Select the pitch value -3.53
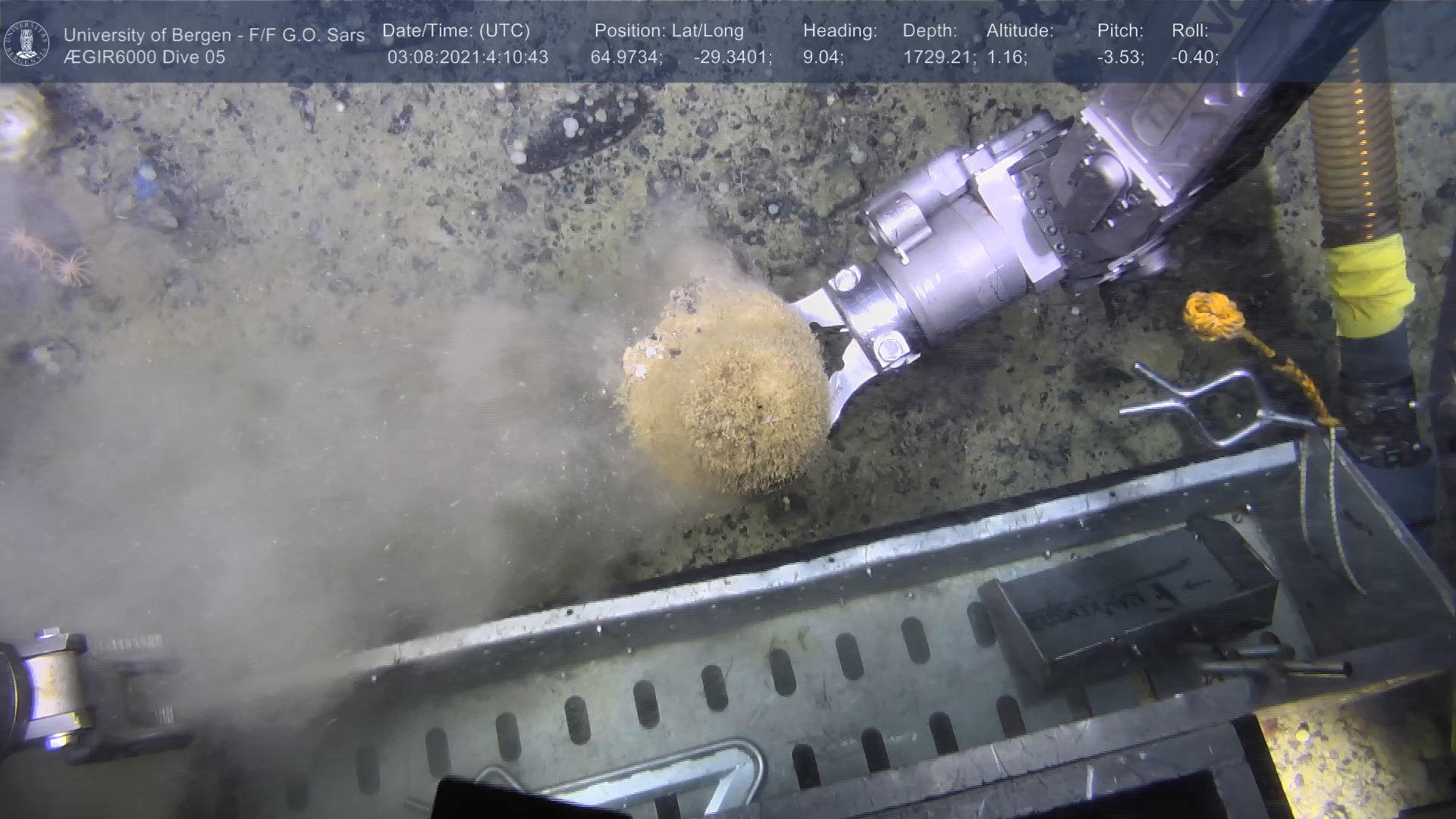1456x819 pixels. (1120, 58)
